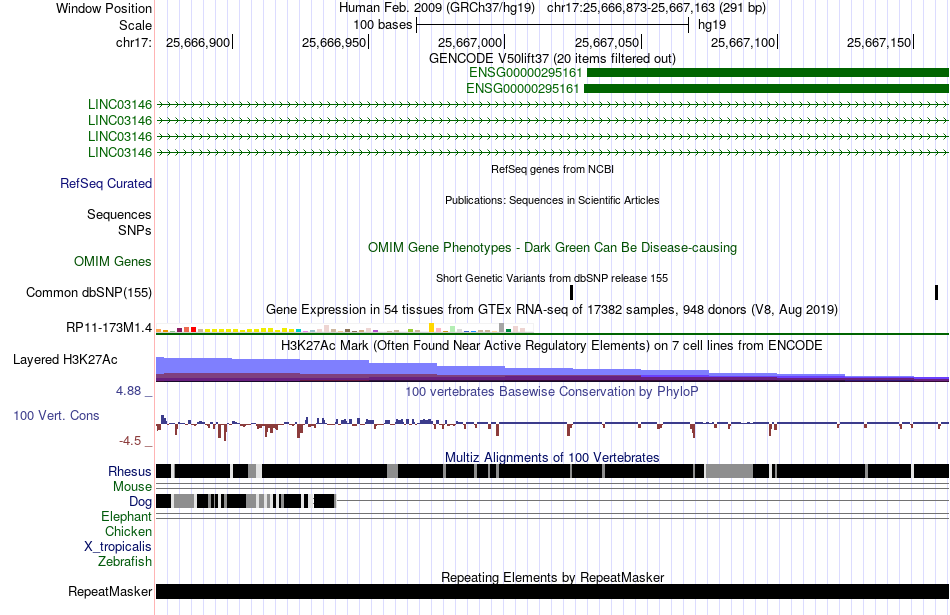Viewport: 950px width, 615px height.
Task: Click the RP11-173M1.4 GTEx label
Action: coord(109,328)
